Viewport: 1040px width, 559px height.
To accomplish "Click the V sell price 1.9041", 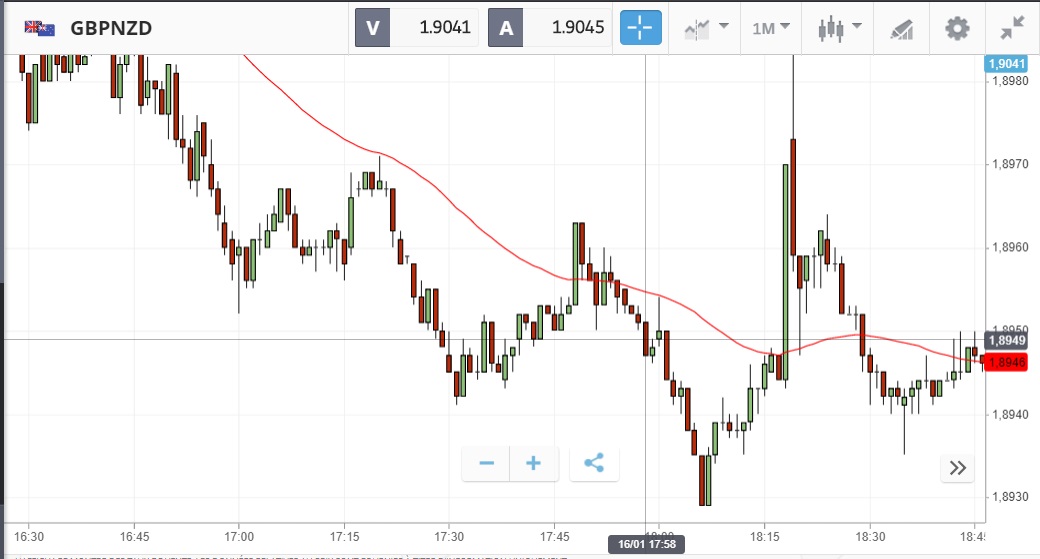I will click(418, 28).
